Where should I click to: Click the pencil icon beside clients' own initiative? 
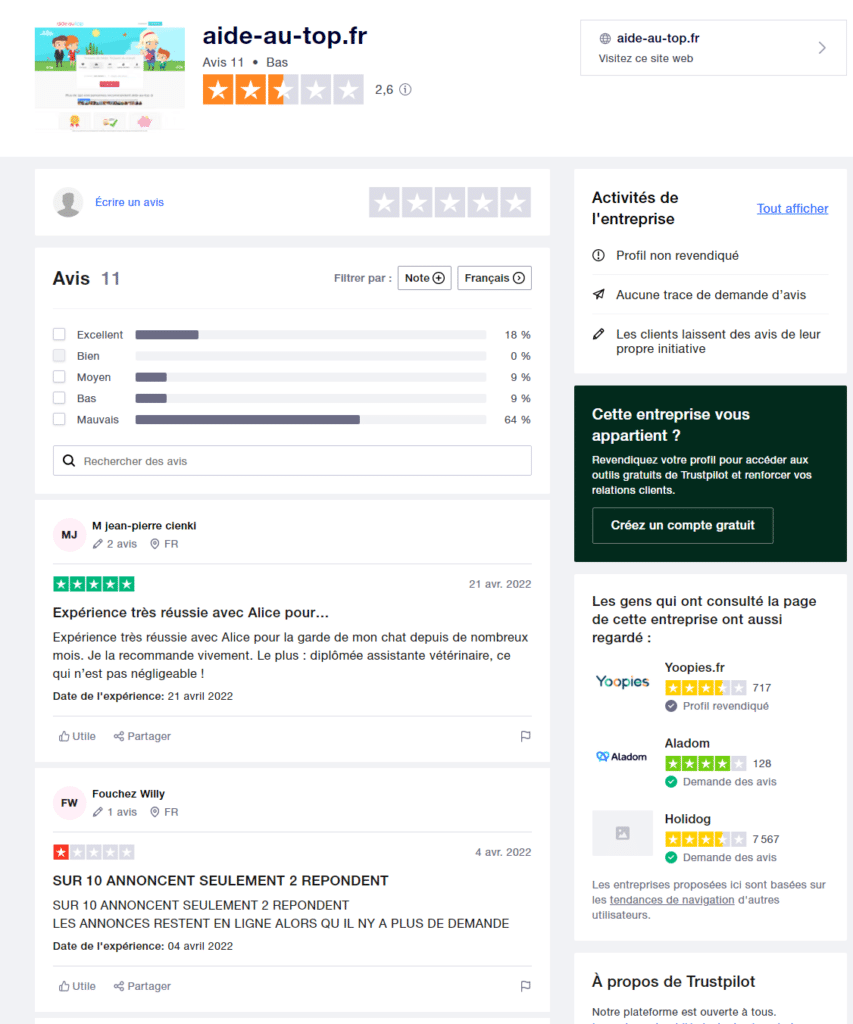coord(598,334)
